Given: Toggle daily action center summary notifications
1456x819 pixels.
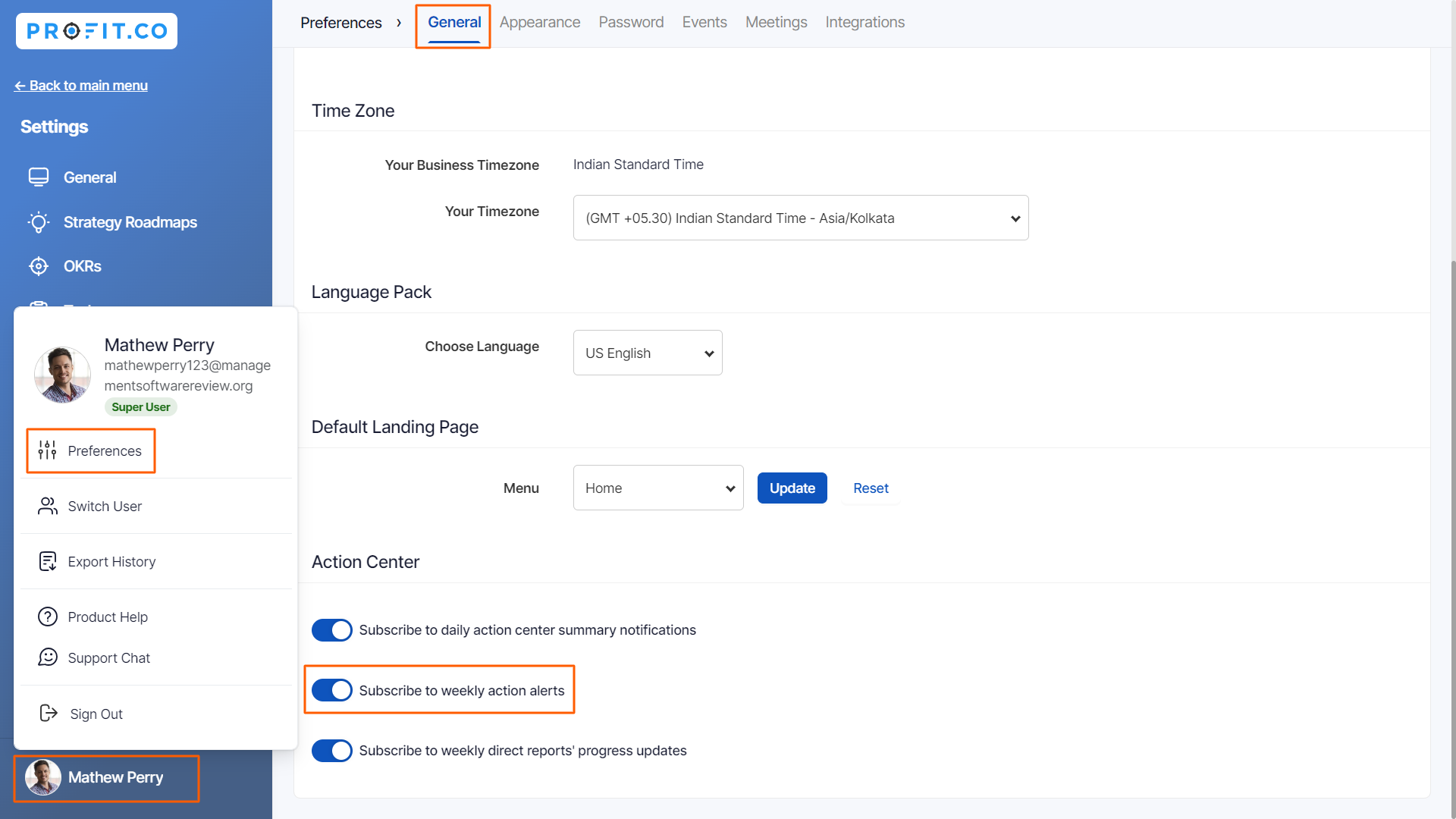Looking at the screenshot, I should 332,630.
